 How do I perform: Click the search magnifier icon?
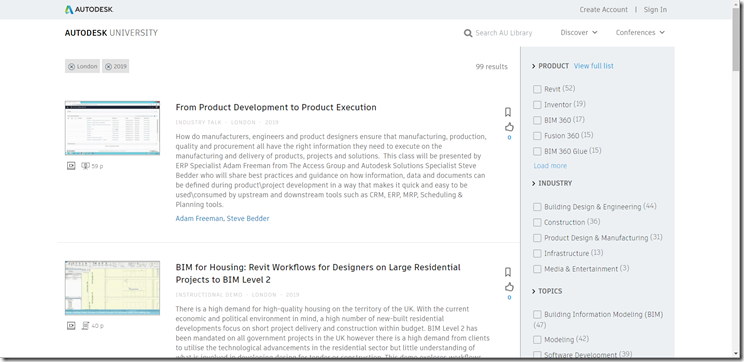(x=468, y=33)
